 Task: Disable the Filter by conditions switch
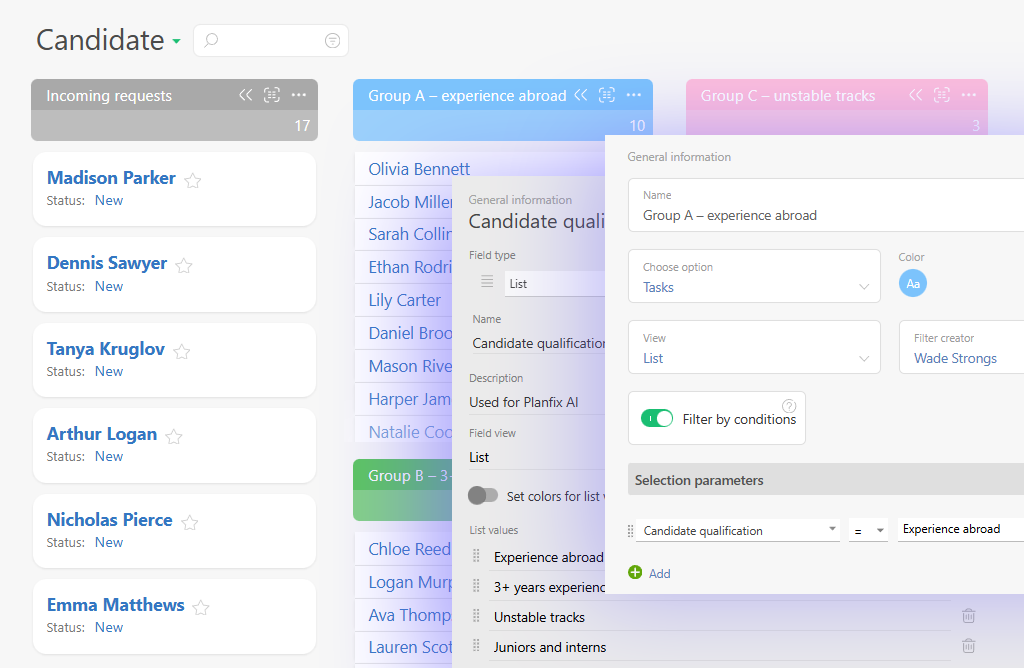pos(657,418)
